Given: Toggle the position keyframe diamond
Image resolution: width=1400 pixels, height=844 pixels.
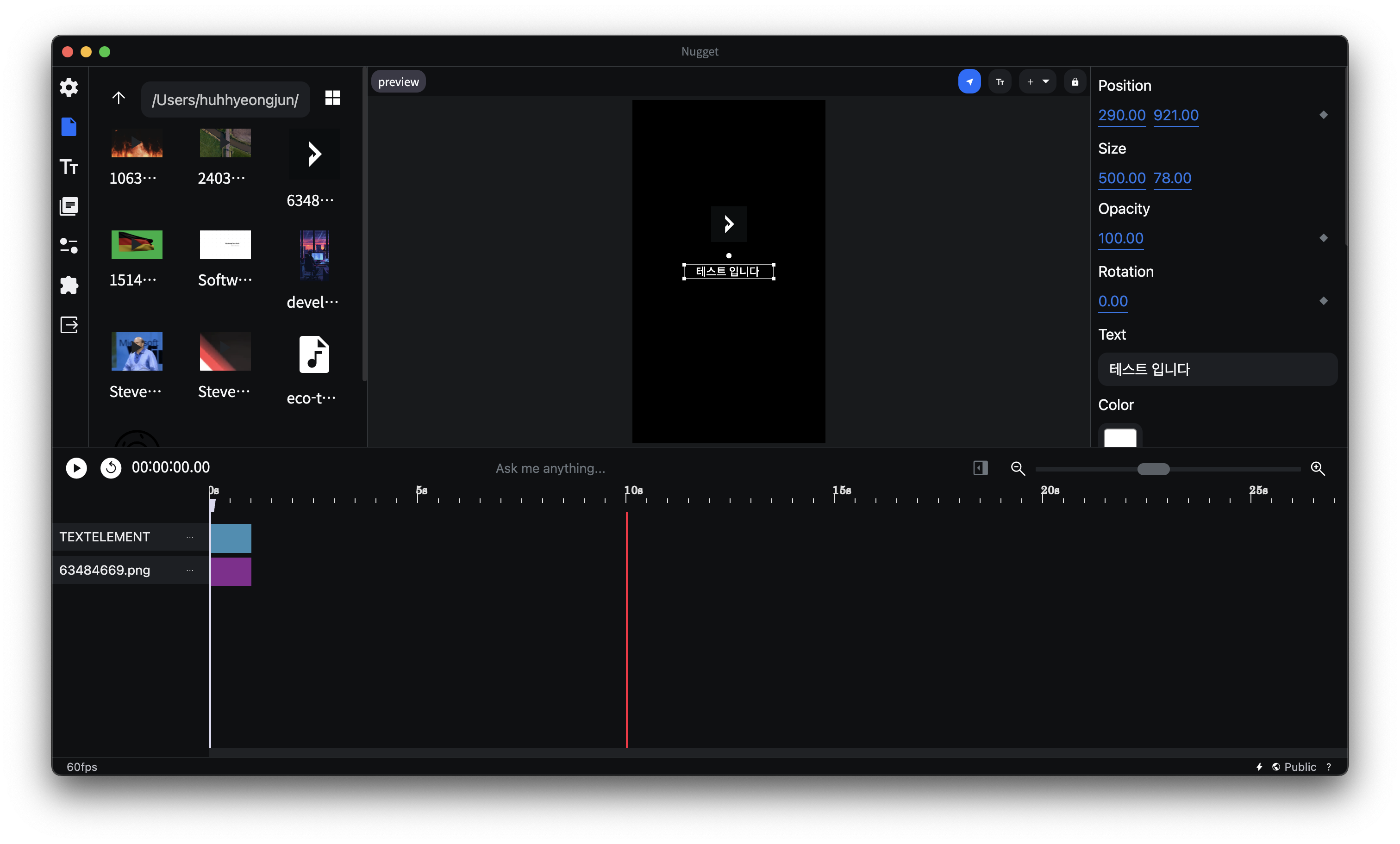Looking at the screenshot, I should (x=1323, y=115).
